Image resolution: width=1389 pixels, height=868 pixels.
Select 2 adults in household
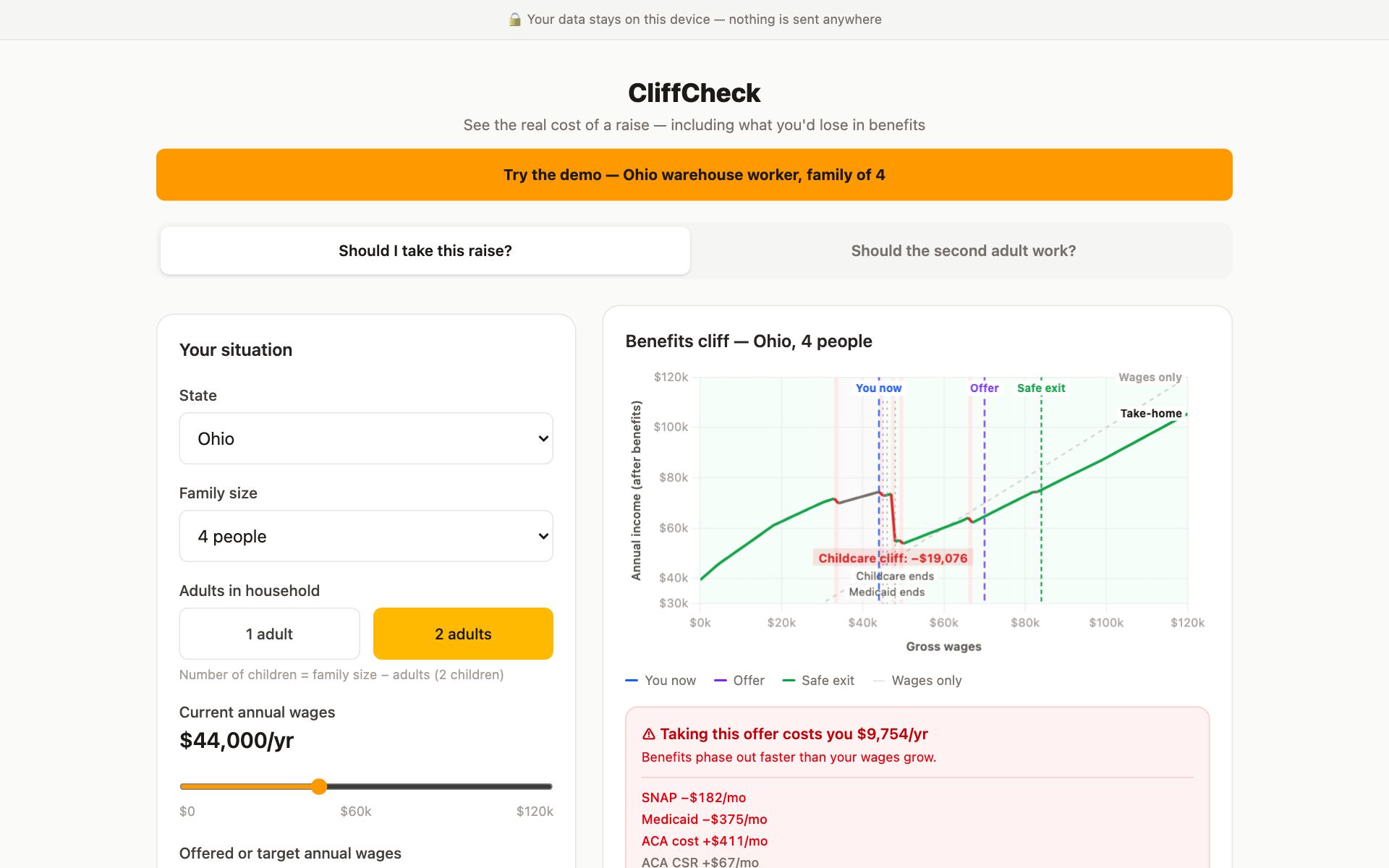463,634
